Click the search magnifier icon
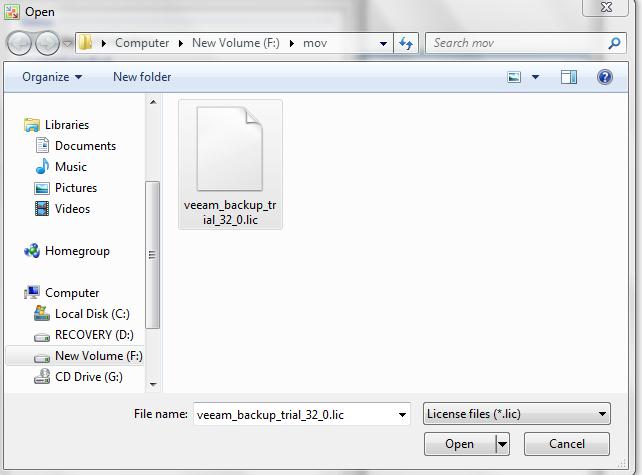 pos(614,43)
